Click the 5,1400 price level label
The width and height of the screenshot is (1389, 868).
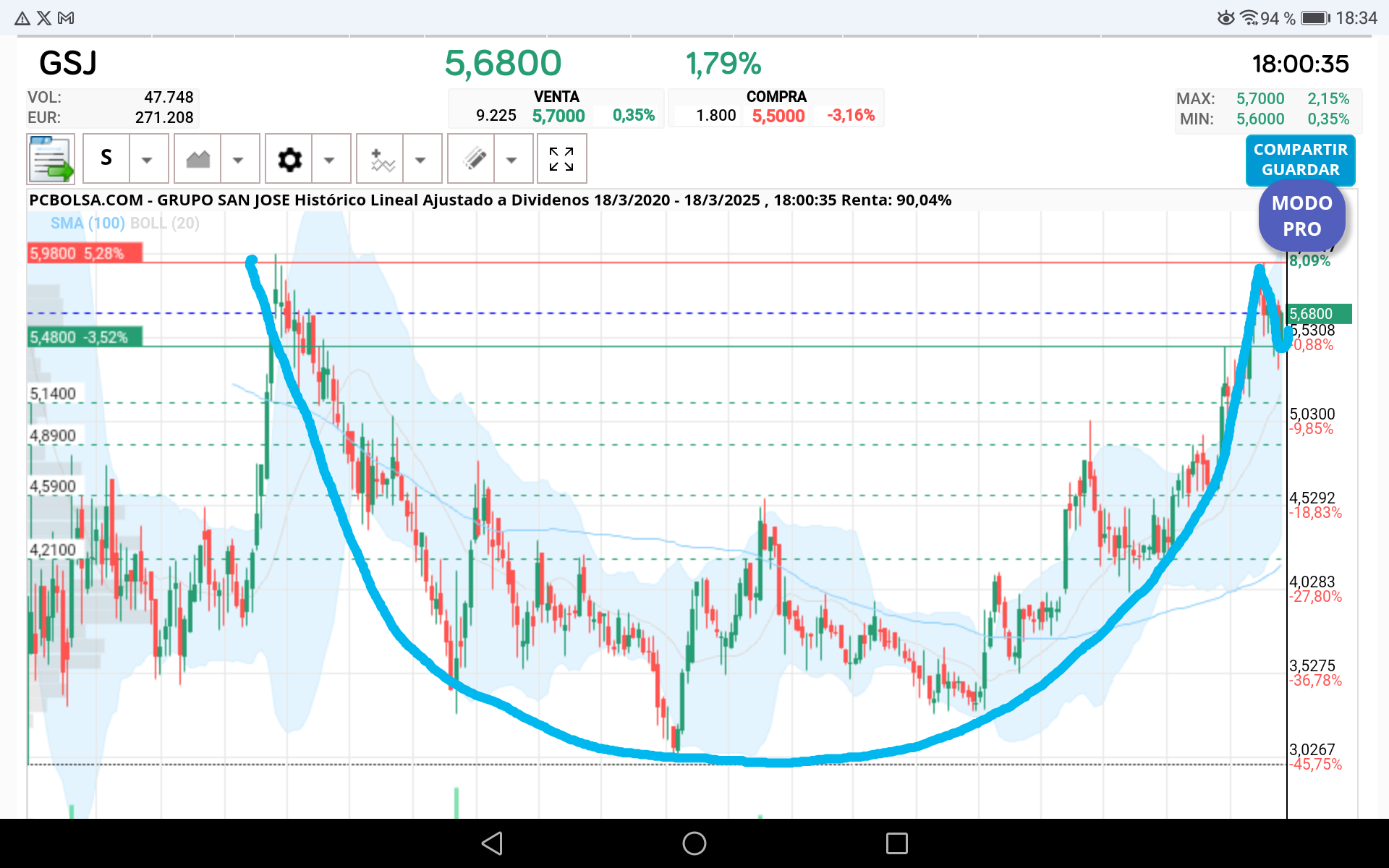pyautogui.click(x=53, y=393)
